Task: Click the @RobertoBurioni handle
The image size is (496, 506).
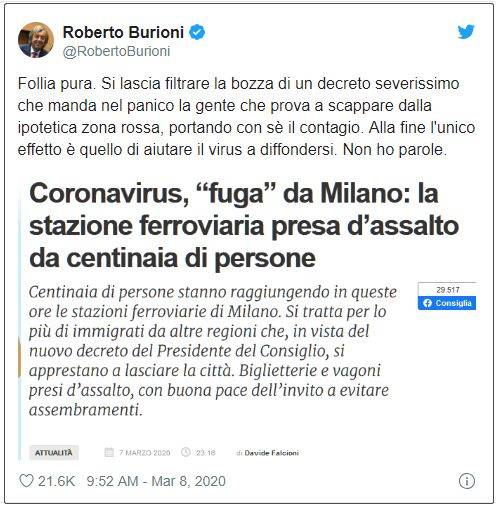Action: coord(116,52)
